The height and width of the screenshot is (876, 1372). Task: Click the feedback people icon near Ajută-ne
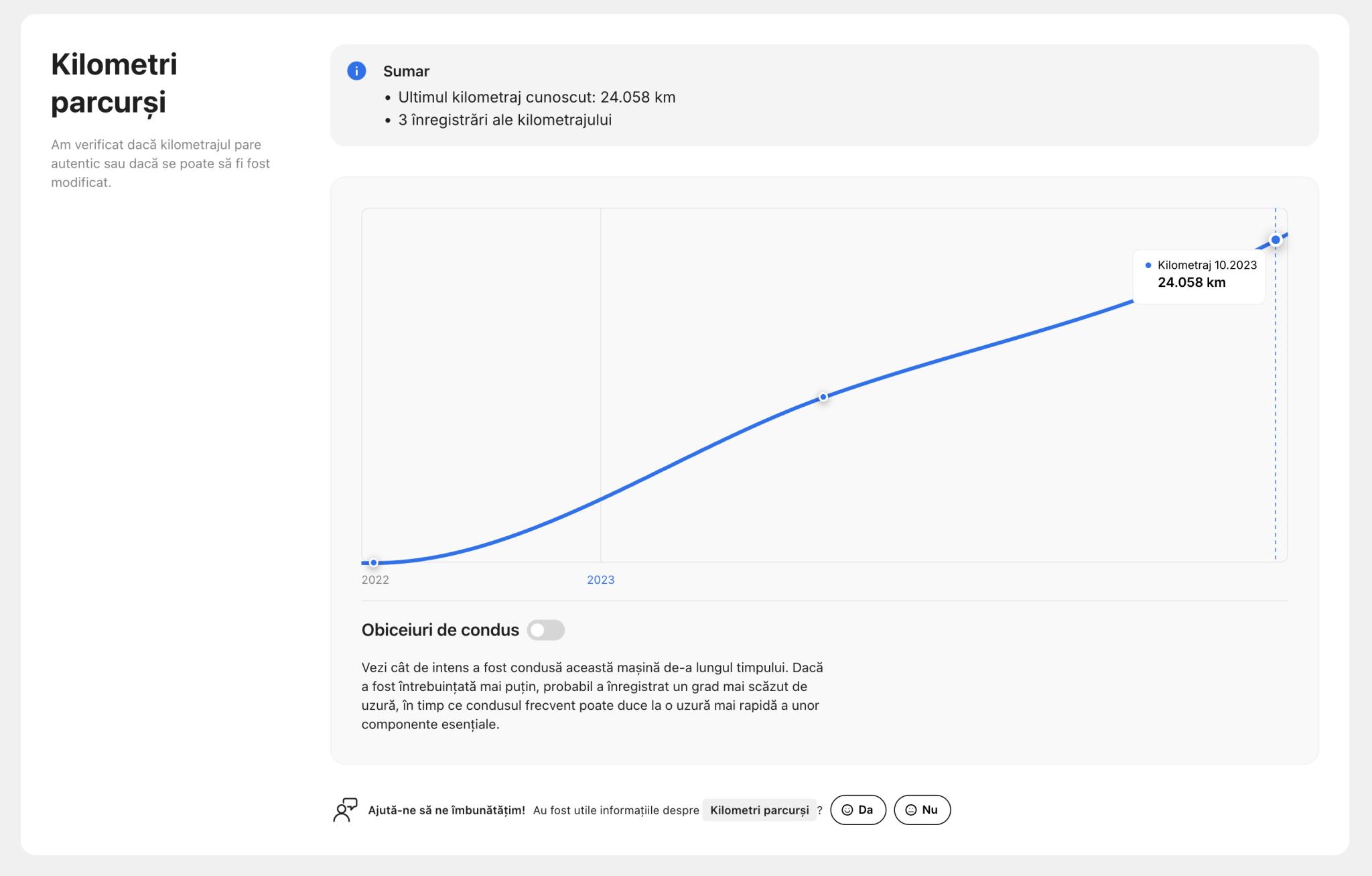(x=345, y=810)
